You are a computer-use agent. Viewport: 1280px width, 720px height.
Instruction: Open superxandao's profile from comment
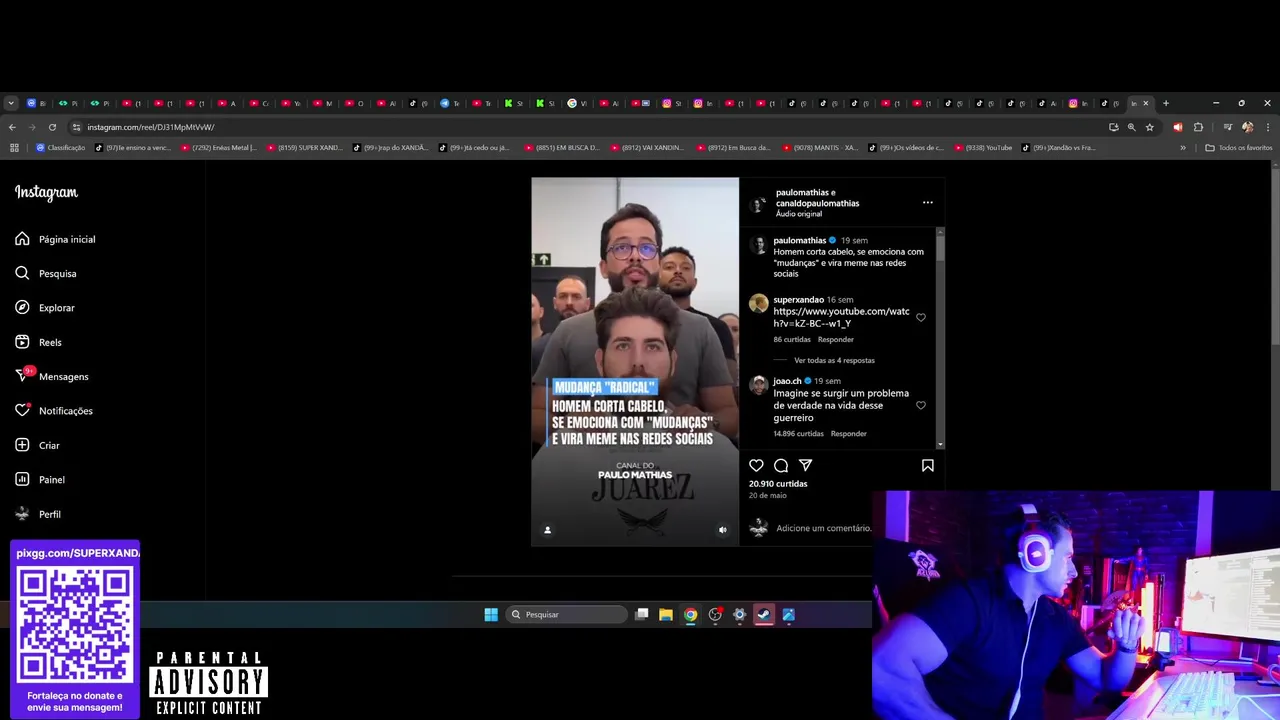click(798, 299)
